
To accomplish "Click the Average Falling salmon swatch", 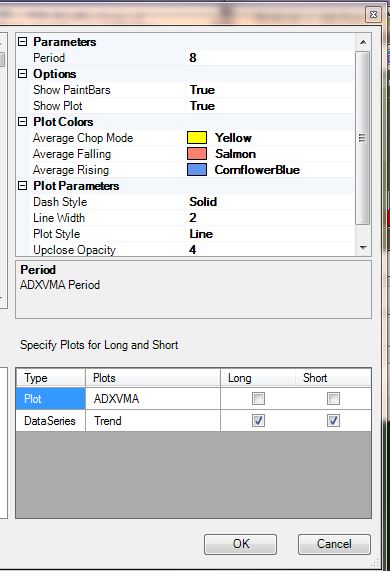I will point(197,154).
